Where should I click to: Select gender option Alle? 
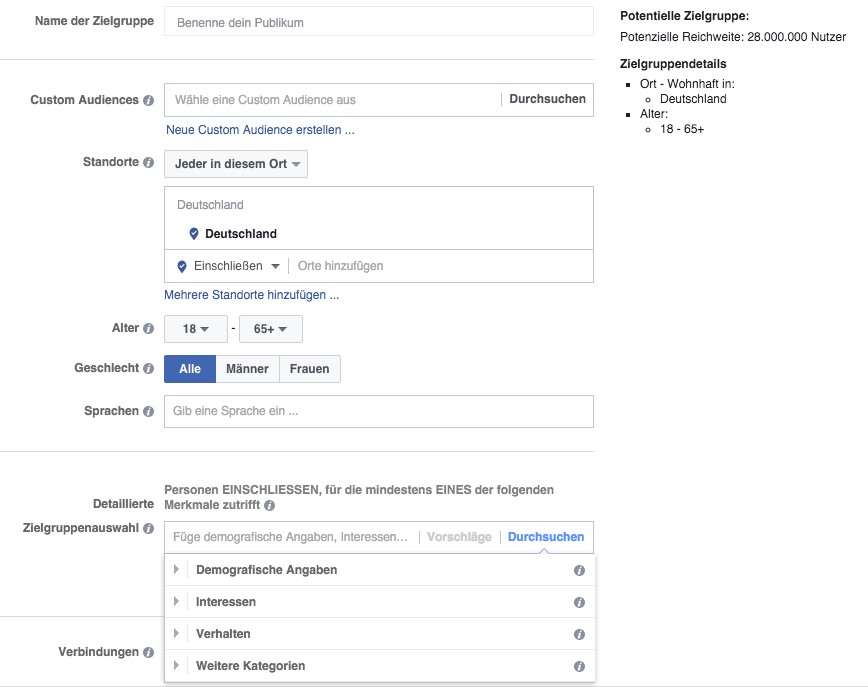tap(190, 369)
